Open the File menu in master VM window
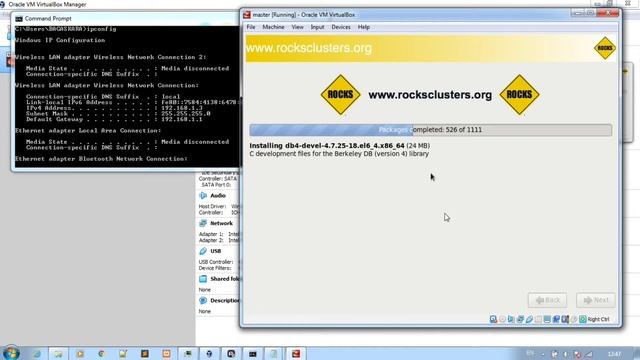This screenshot has width=640, height=360. (x=251, y=27)
